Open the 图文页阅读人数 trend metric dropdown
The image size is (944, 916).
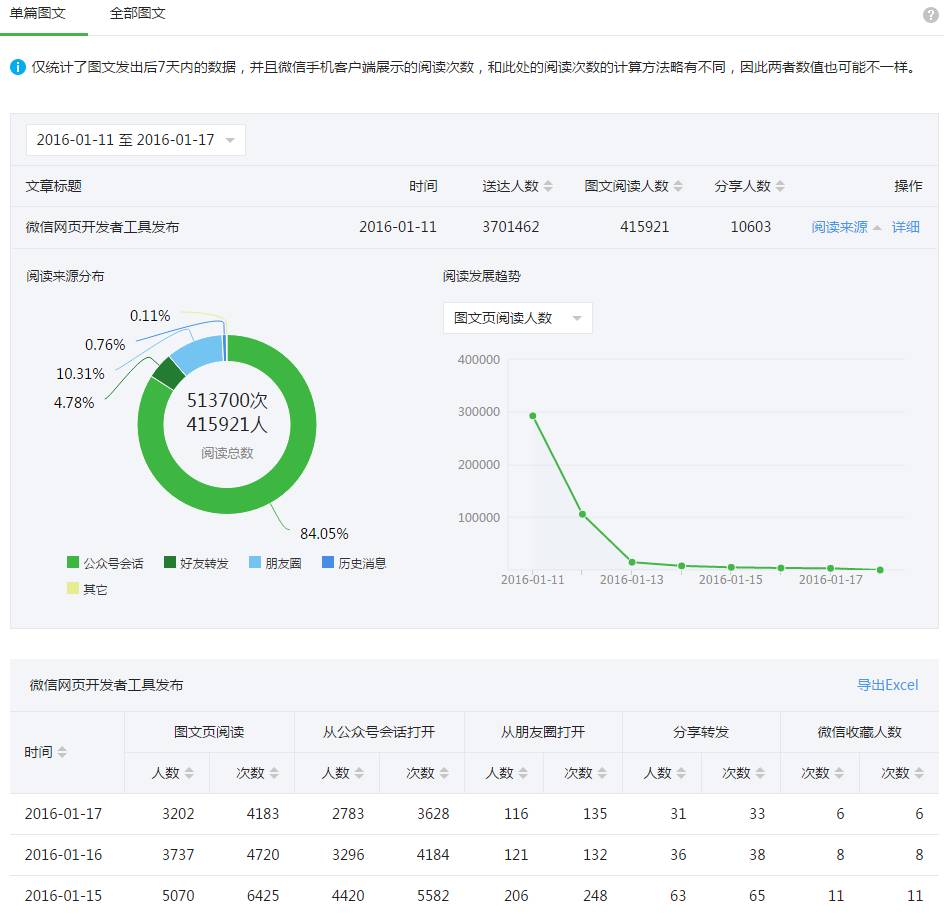click(x=518, y=318)
